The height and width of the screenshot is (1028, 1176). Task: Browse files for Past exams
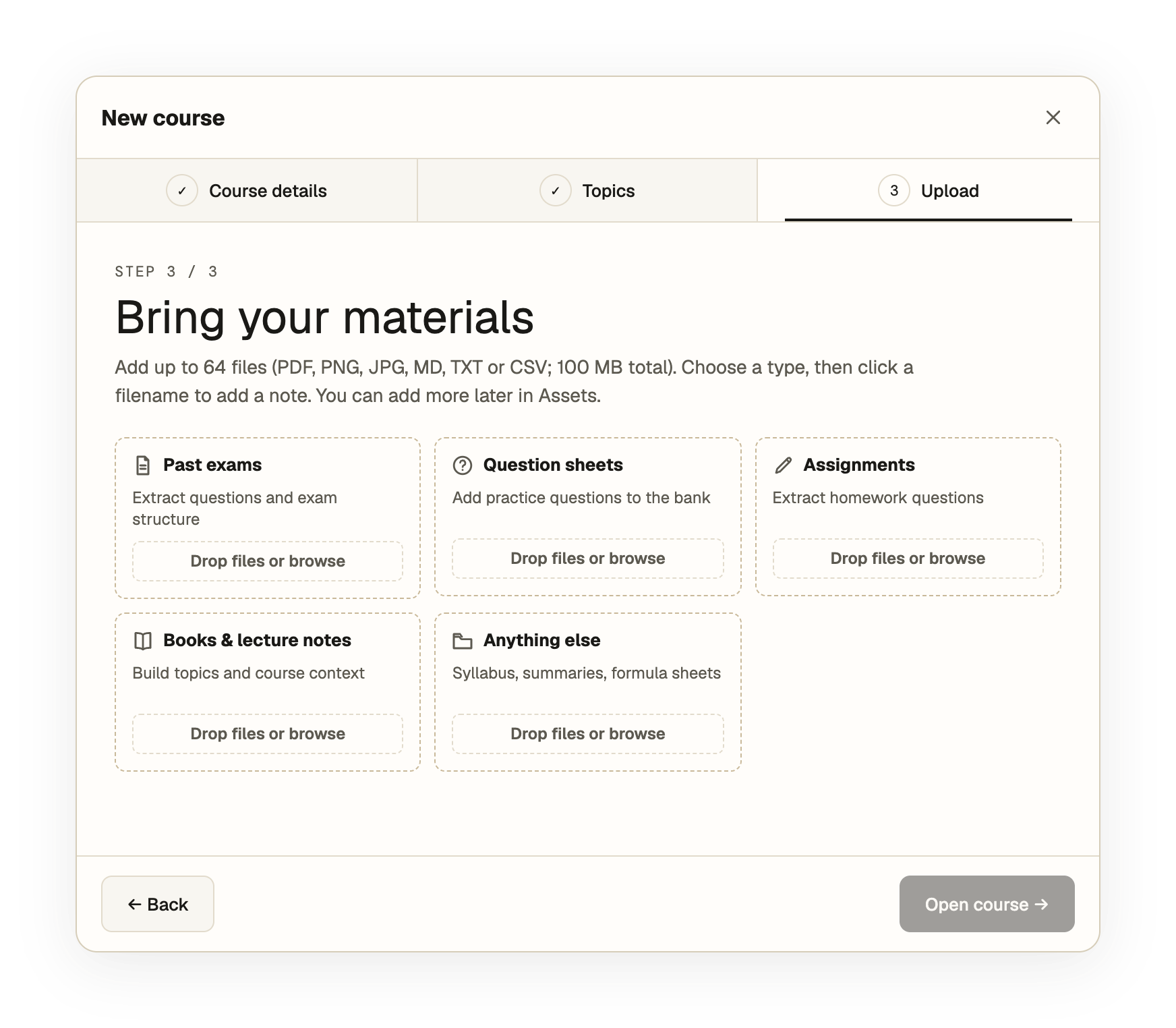(268, 561)
